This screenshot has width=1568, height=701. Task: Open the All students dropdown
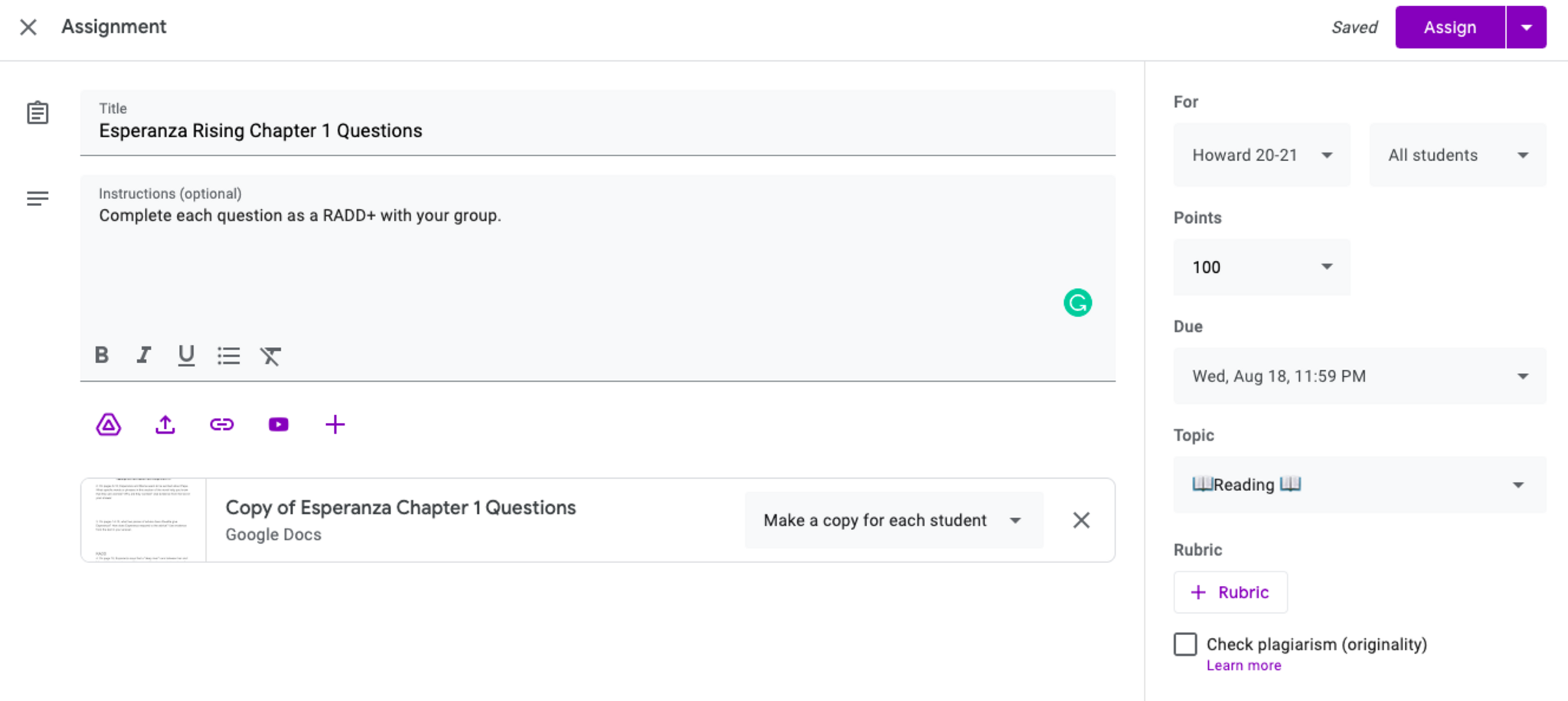click(1457, 156)
